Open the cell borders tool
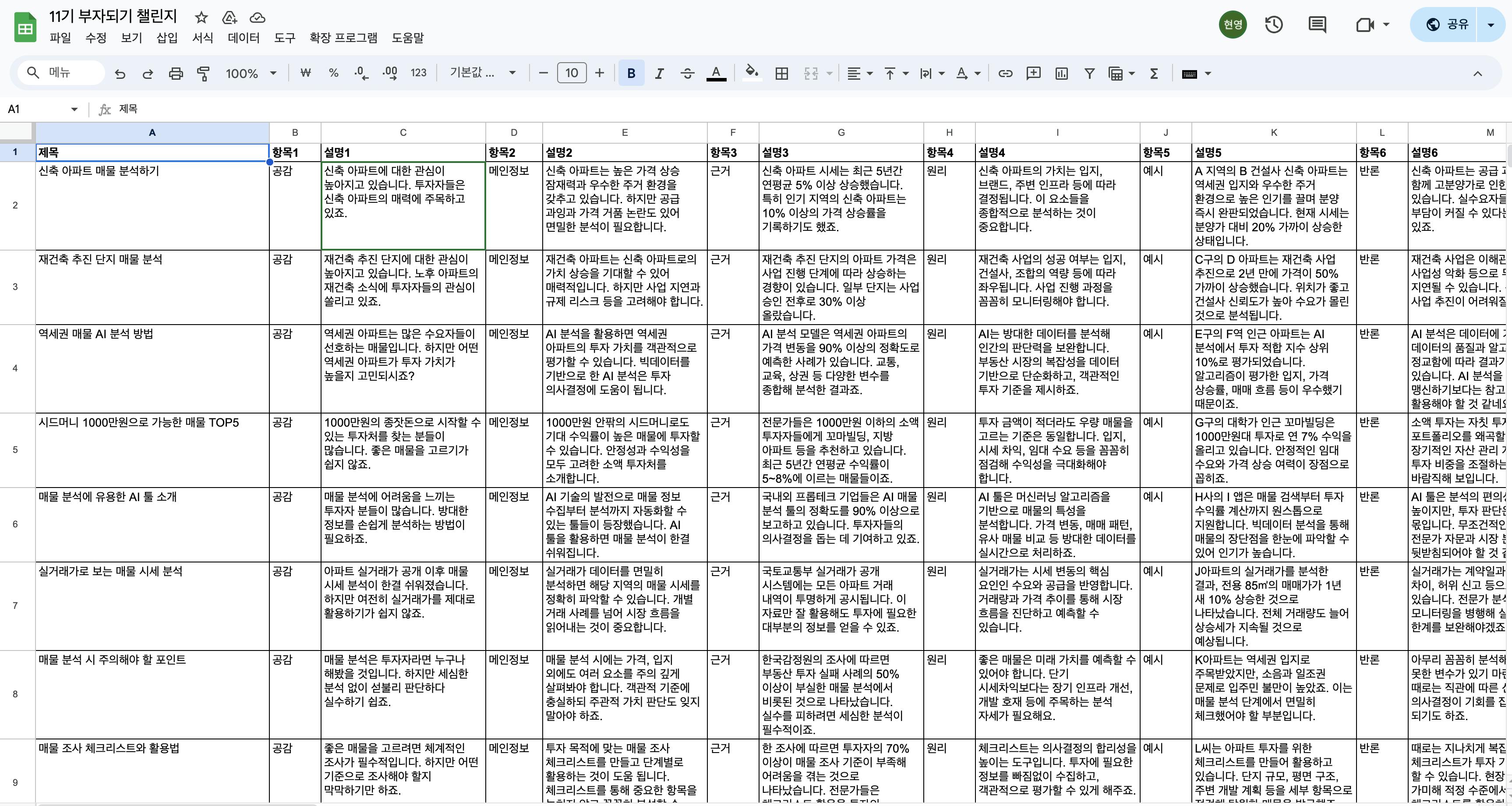The width and height of the screenshot is (1512, 806). pos(782,74)
